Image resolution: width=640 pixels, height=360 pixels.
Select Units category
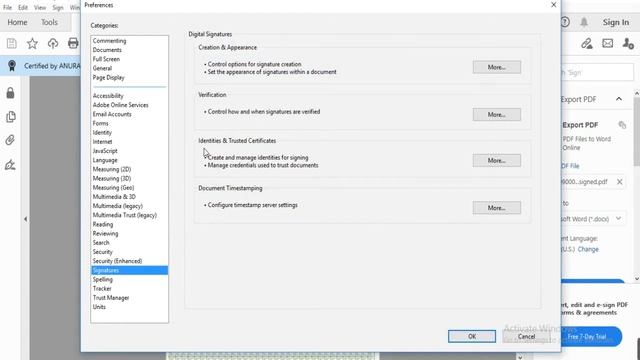click(x=99, y=307)
